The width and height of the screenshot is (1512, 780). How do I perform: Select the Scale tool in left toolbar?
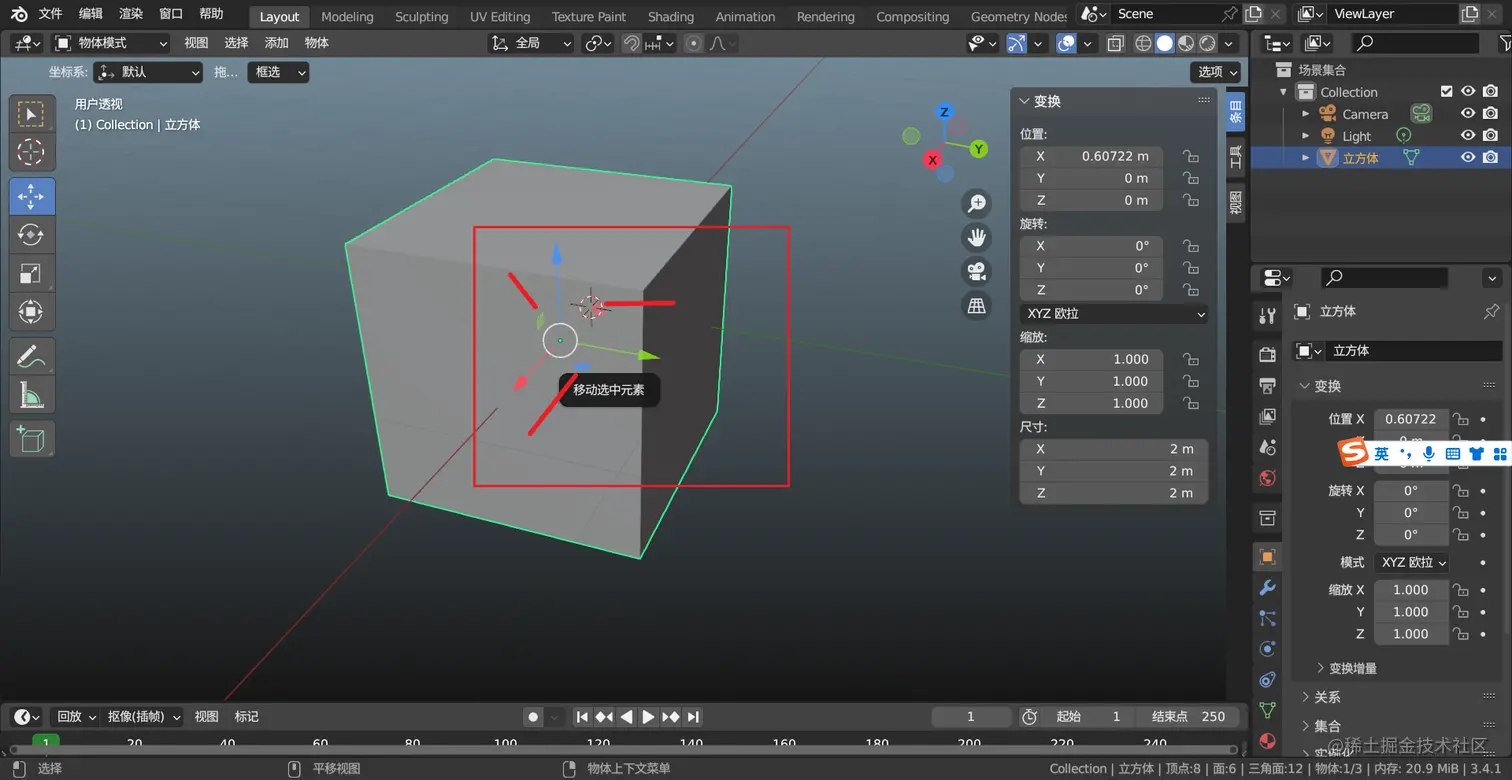pyautogui.click(x=31, y=274)
